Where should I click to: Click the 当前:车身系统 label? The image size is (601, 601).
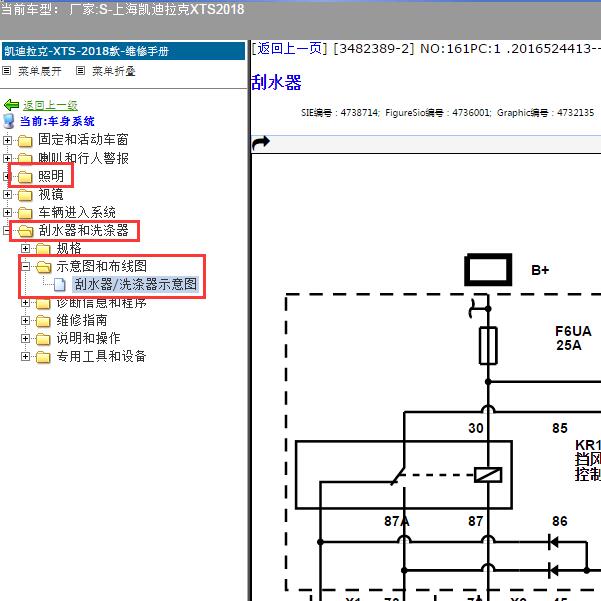[x=57, y=121]
